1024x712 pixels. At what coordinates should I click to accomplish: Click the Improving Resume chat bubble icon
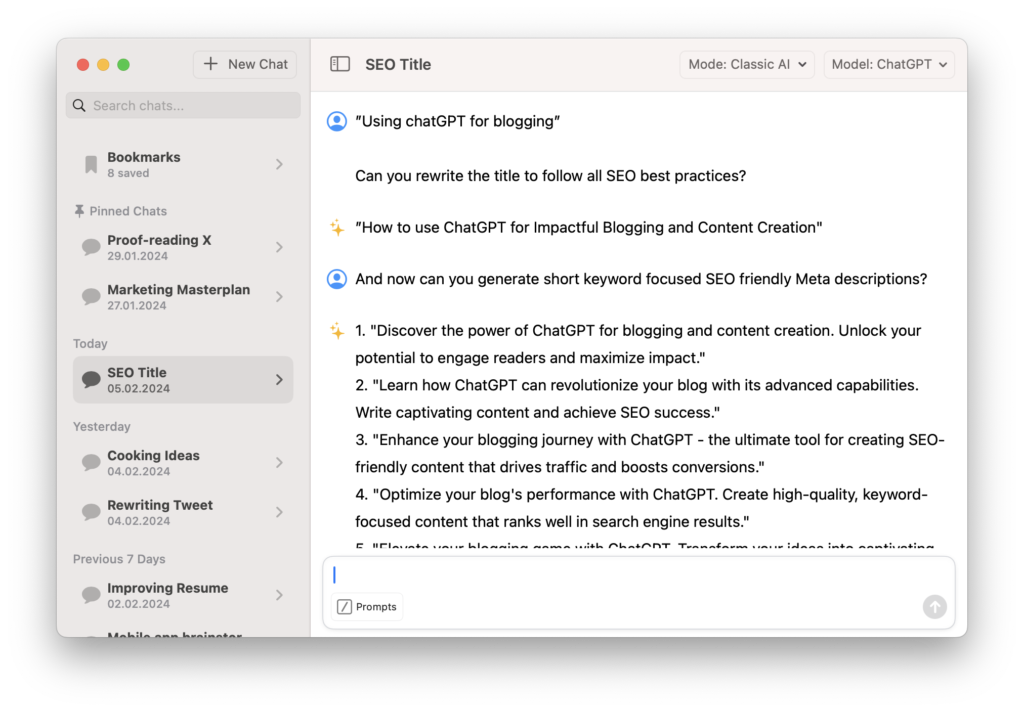[x=91, y=595]
